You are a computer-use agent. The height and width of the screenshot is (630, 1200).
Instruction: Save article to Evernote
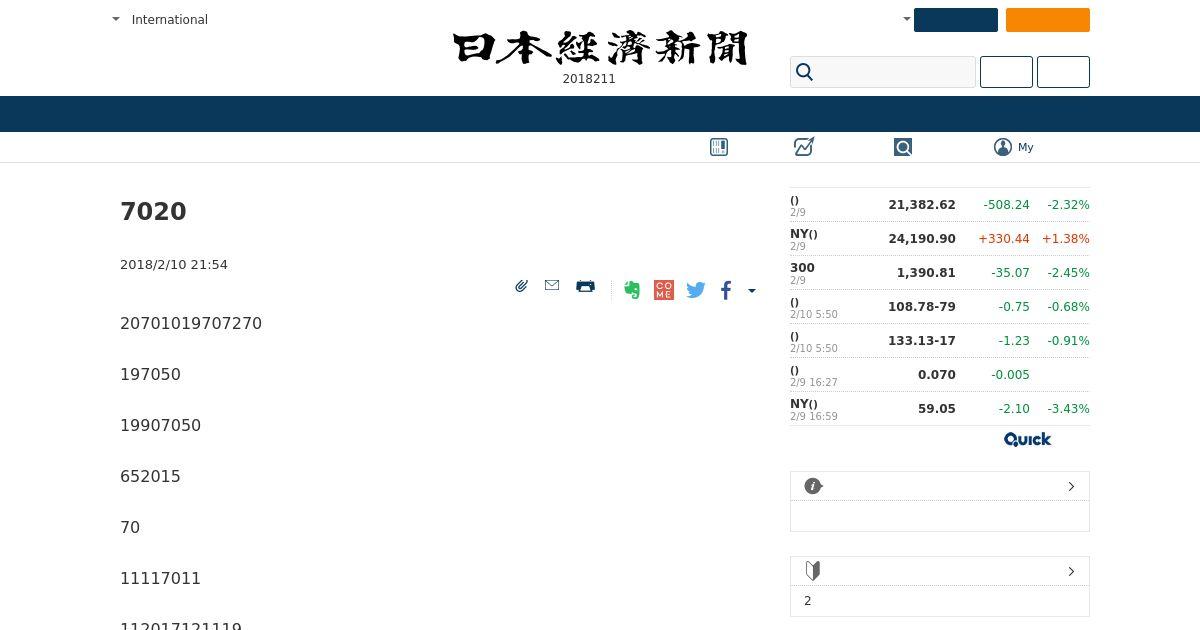coord(632,290)
